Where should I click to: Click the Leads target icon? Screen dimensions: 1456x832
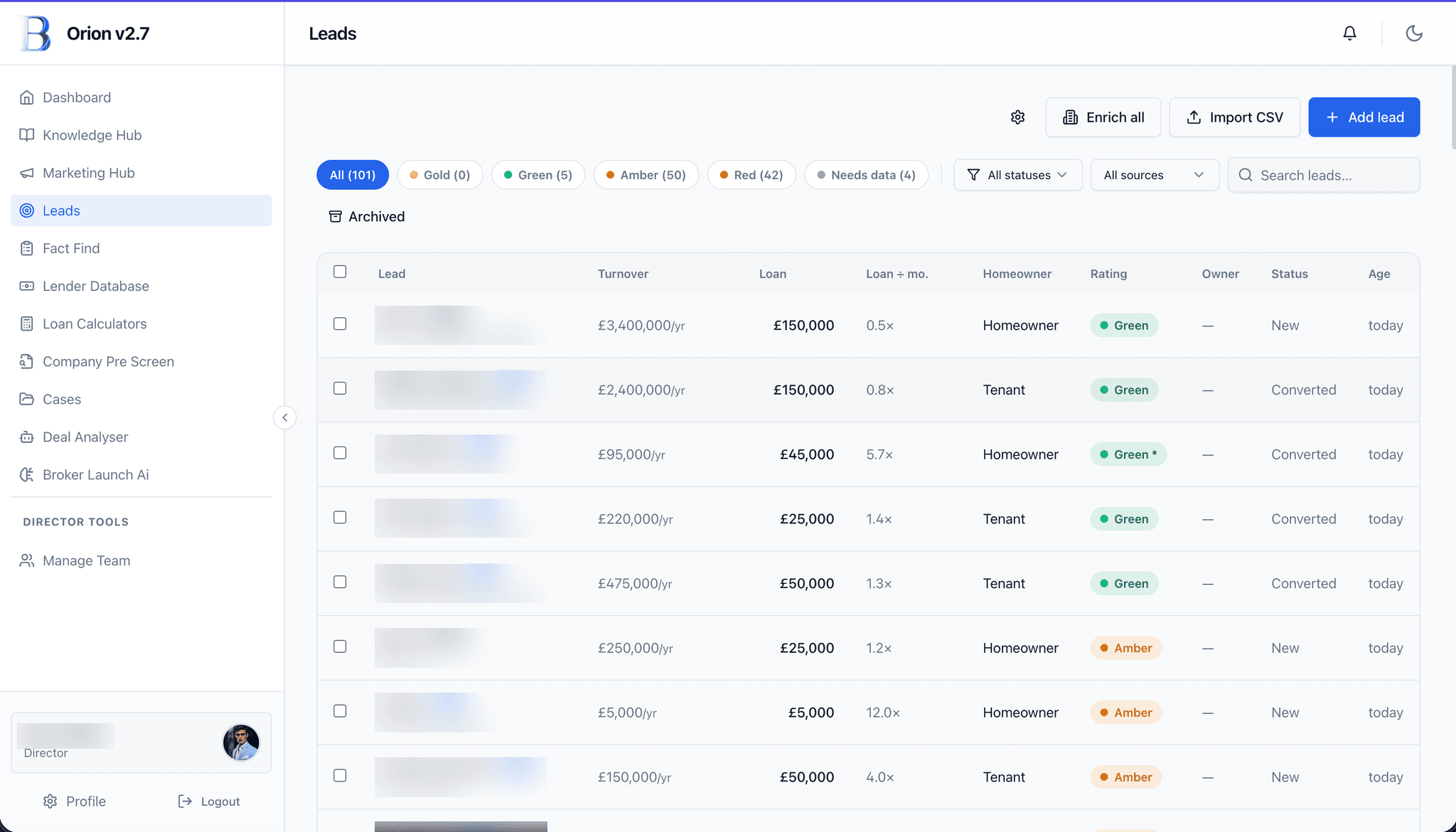(27, 210)
